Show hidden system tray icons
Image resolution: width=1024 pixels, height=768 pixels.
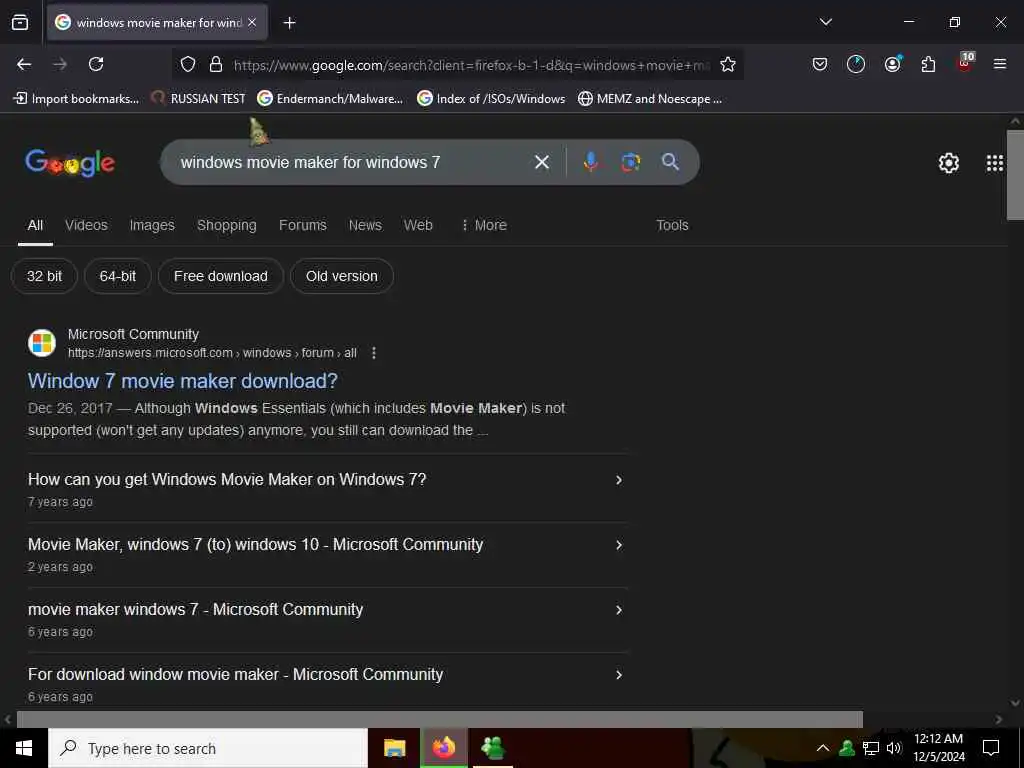(x=823, y=748)
